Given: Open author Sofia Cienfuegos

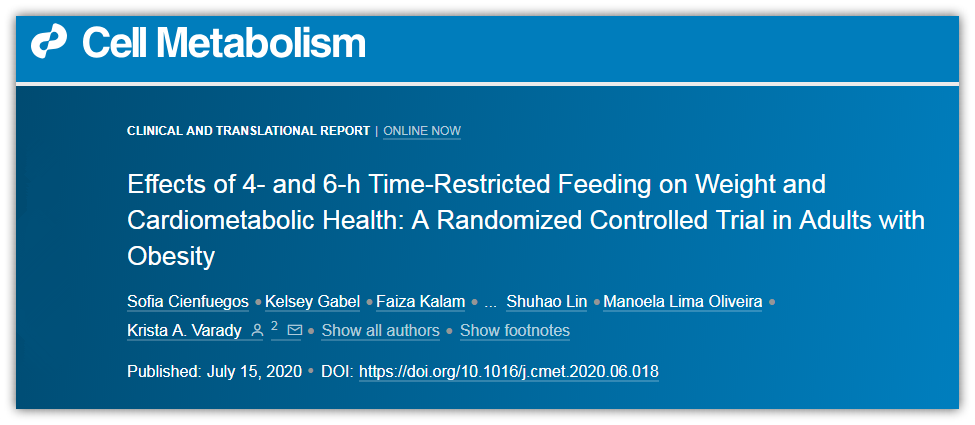Looking at the screenshot, I should [188, 302].
